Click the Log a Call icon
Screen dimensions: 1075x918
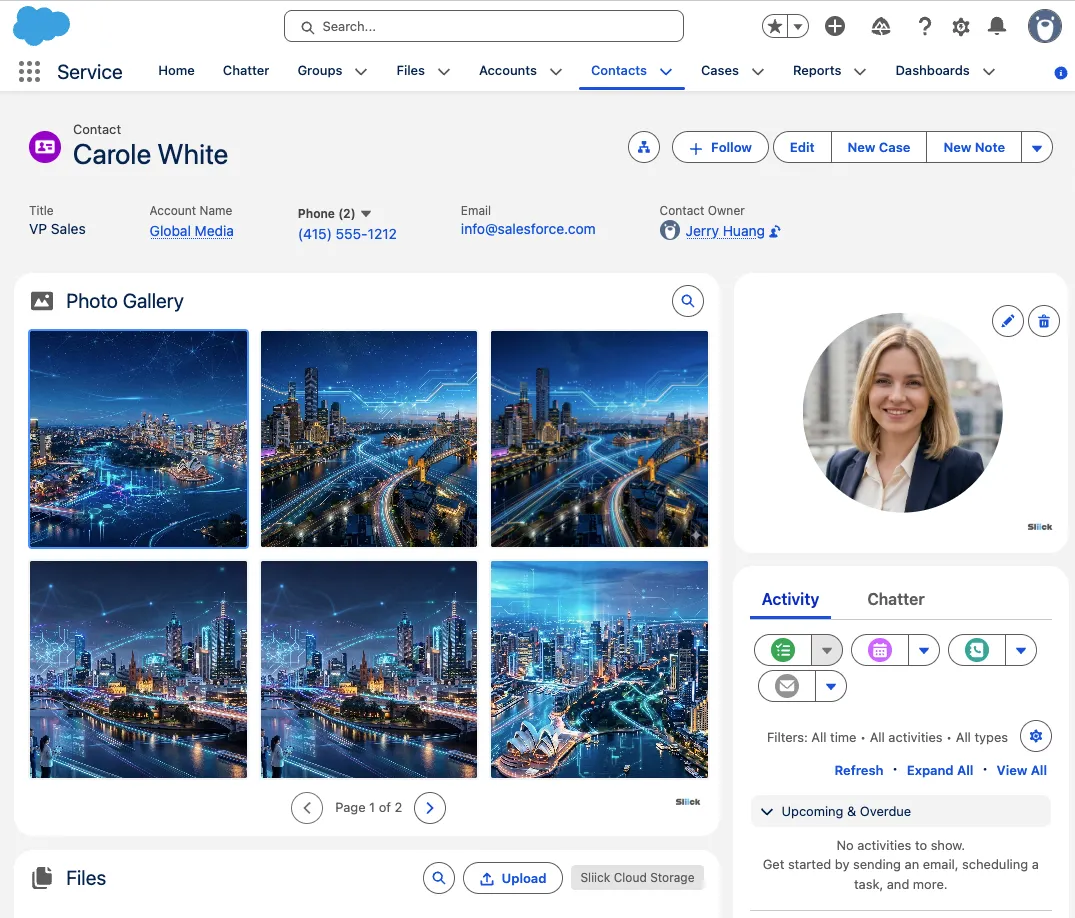[x=976, y=650]
